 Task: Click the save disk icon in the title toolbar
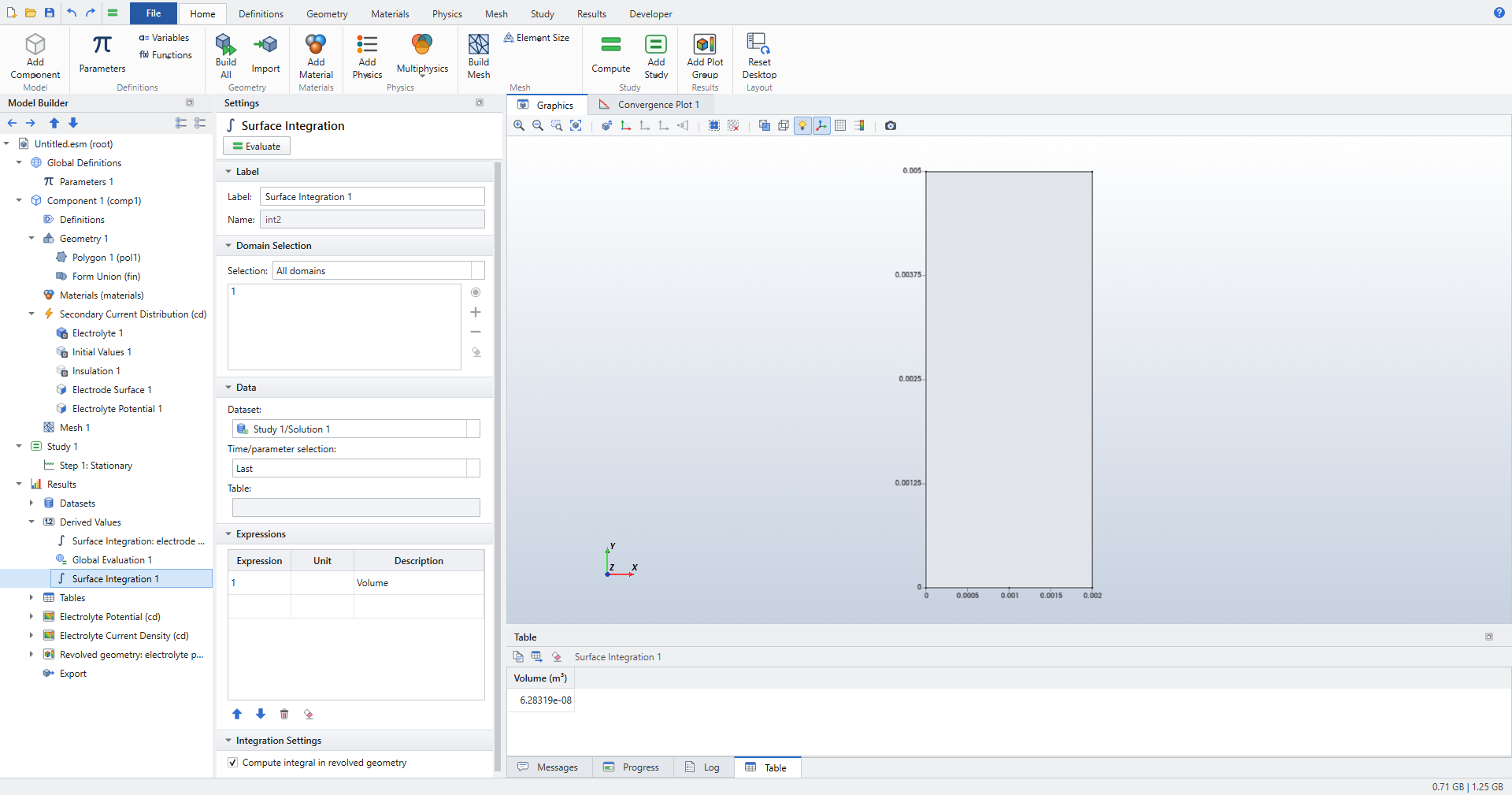49,13
